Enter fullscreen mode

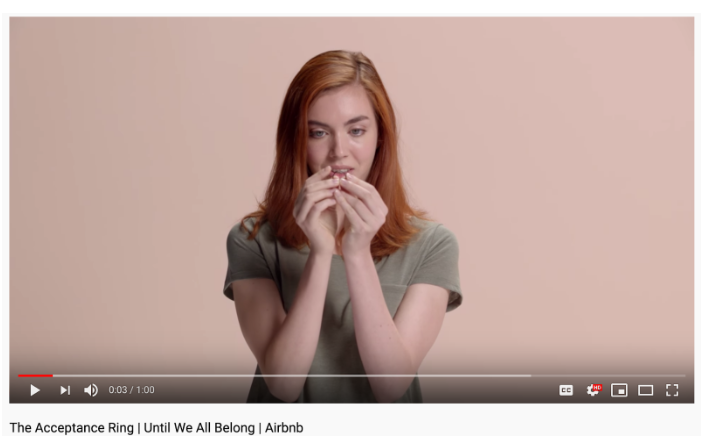pyautogui.click(x=672, y=390)
